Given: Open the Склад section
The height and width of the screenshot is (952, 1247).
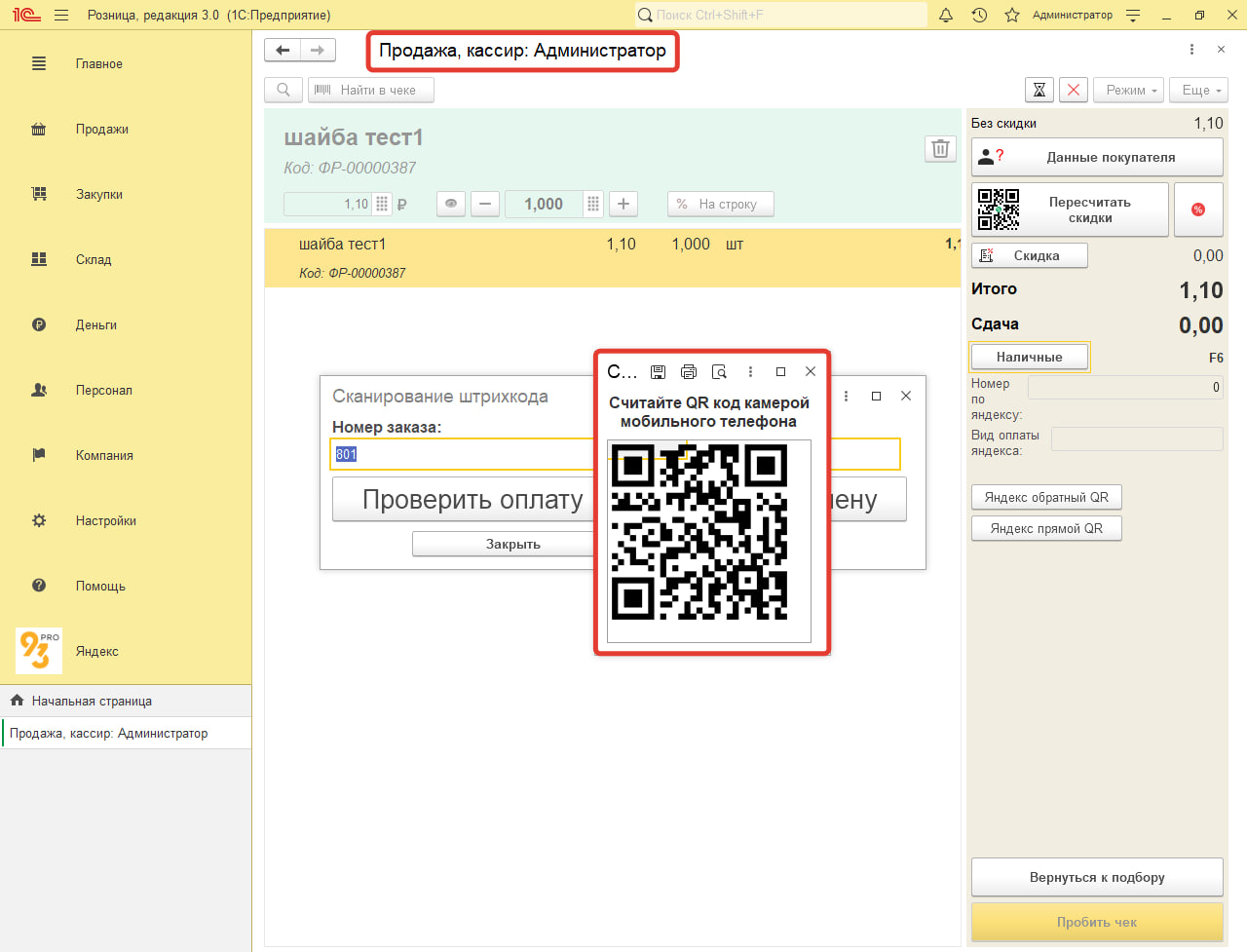Looking at the screenshot, I should (x=126, y=259).
